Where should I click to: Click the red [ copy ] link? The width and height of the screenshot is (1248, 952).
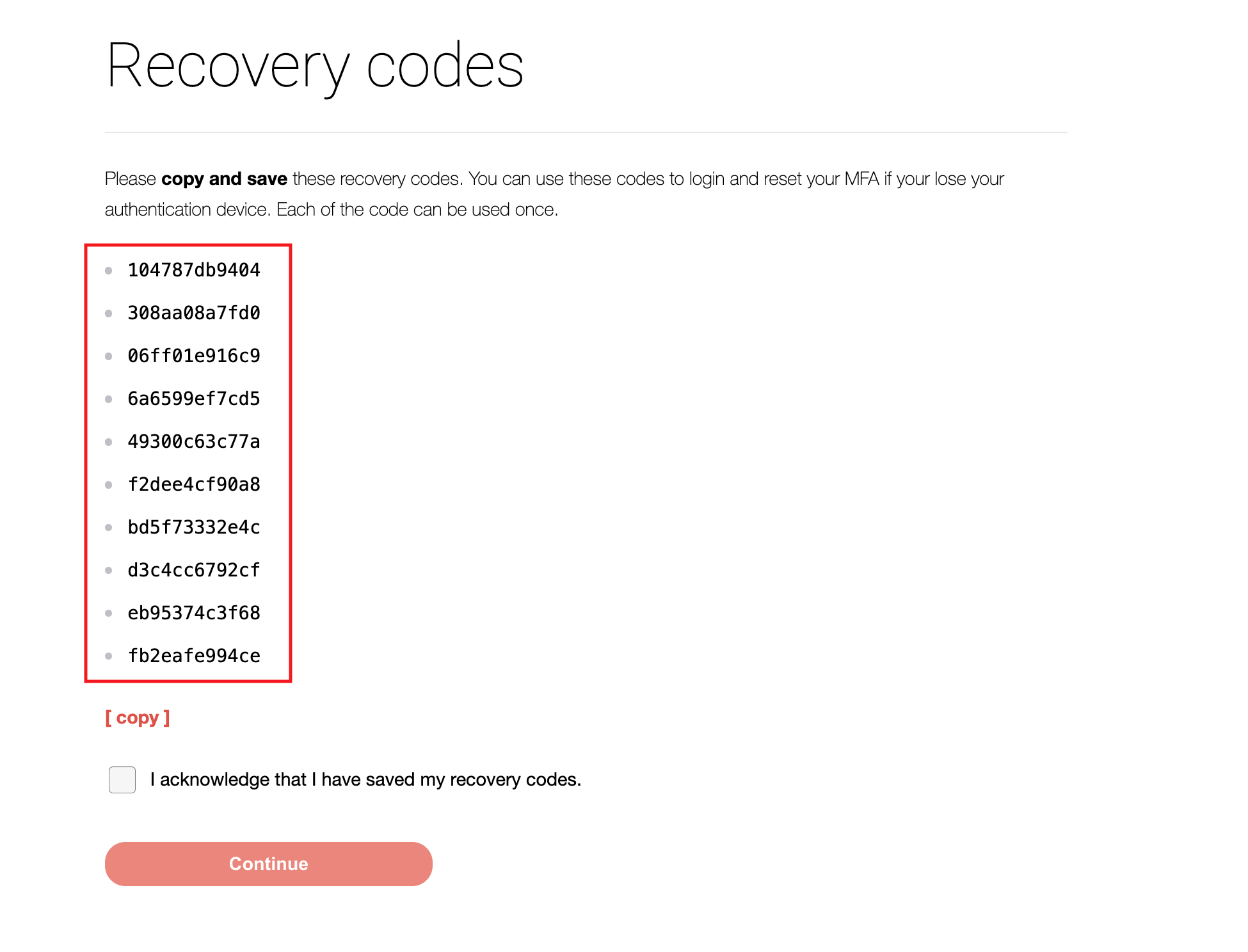pos(138,718)
